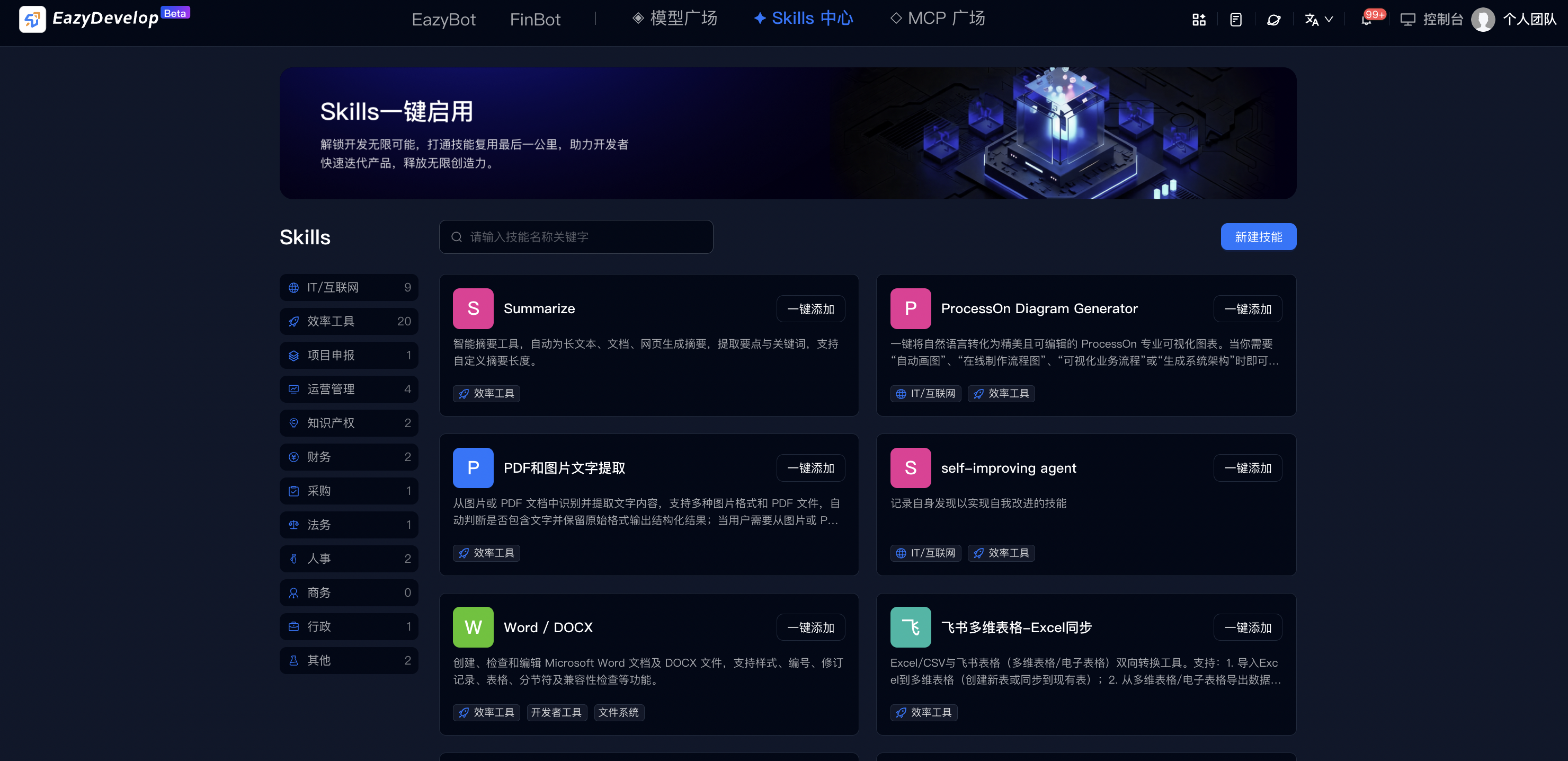Click the self-improving agent S icon
The height and width of the screenshot is (761, 1568).
(x=911, y=468)
